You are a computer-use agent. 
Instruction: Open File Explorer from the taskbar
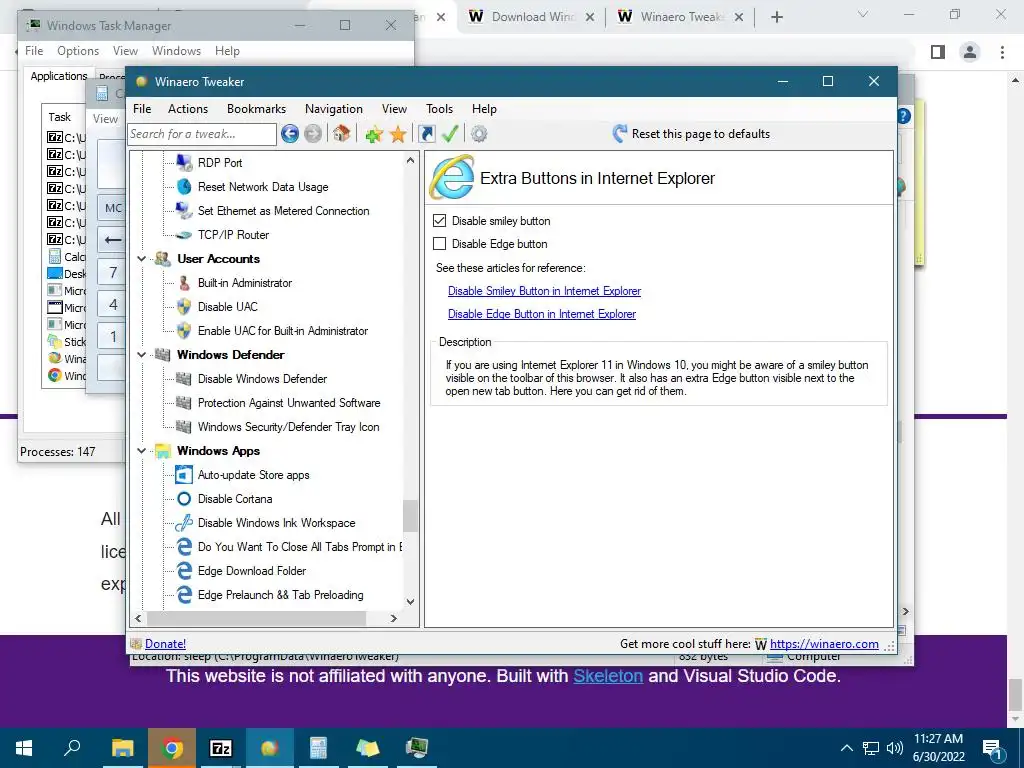122,748
